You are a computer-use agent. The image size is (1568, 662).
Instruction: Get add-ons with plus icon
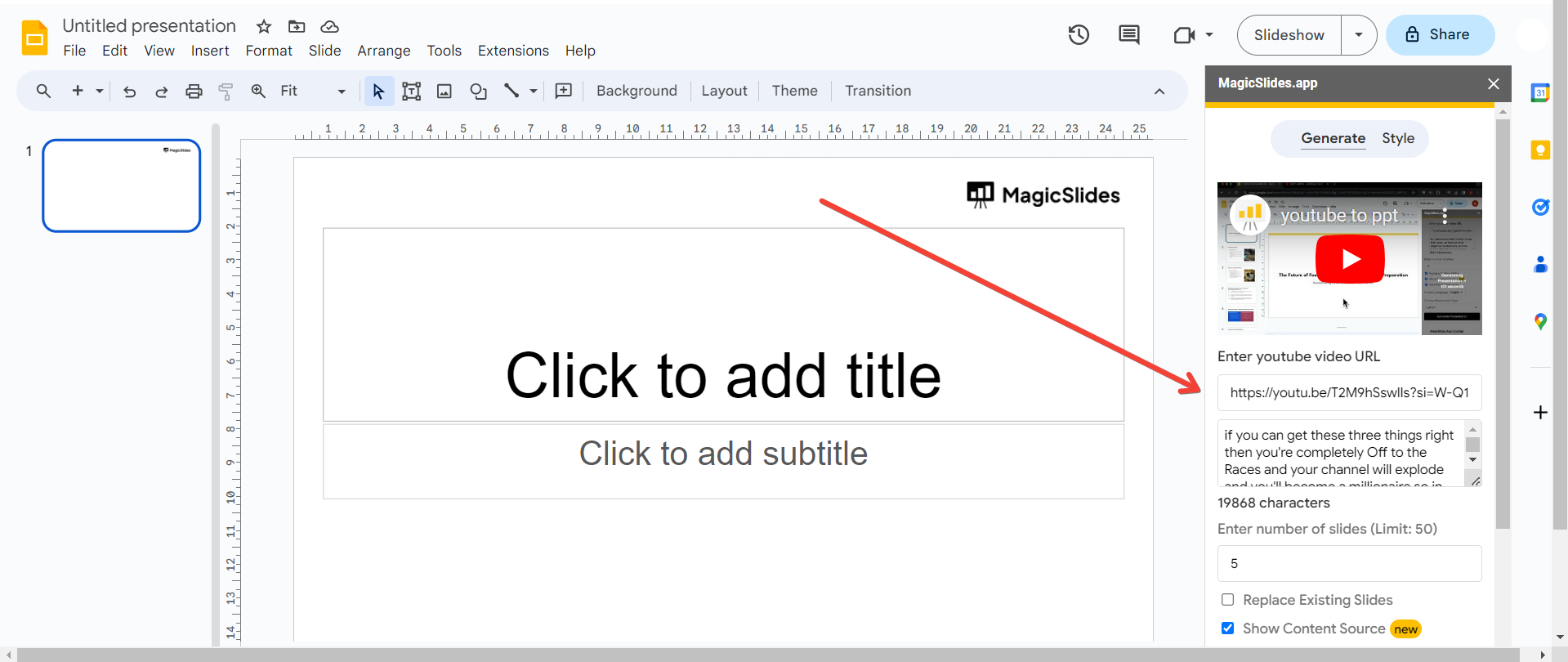coord(1540,412)
